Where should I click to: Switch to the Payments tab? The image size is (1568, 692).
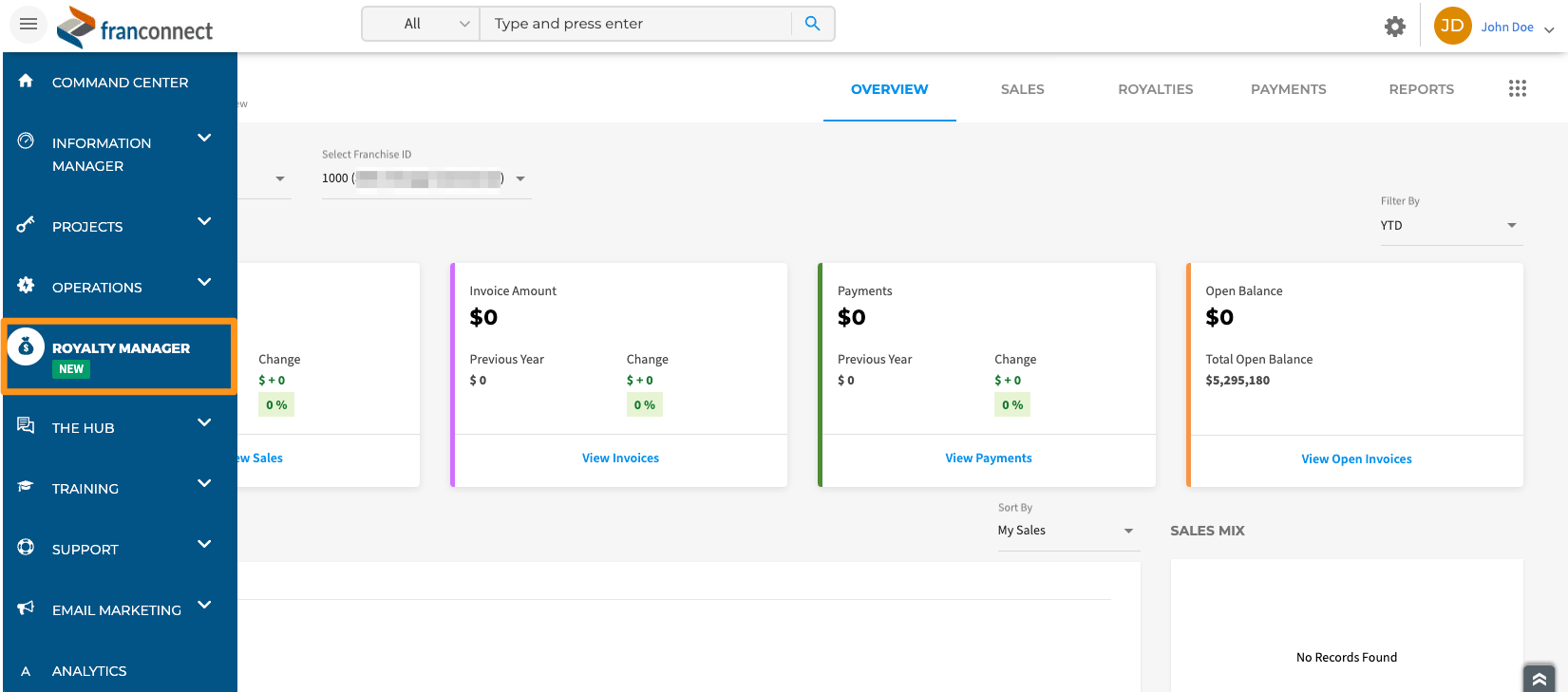[x=1289, y=89]
